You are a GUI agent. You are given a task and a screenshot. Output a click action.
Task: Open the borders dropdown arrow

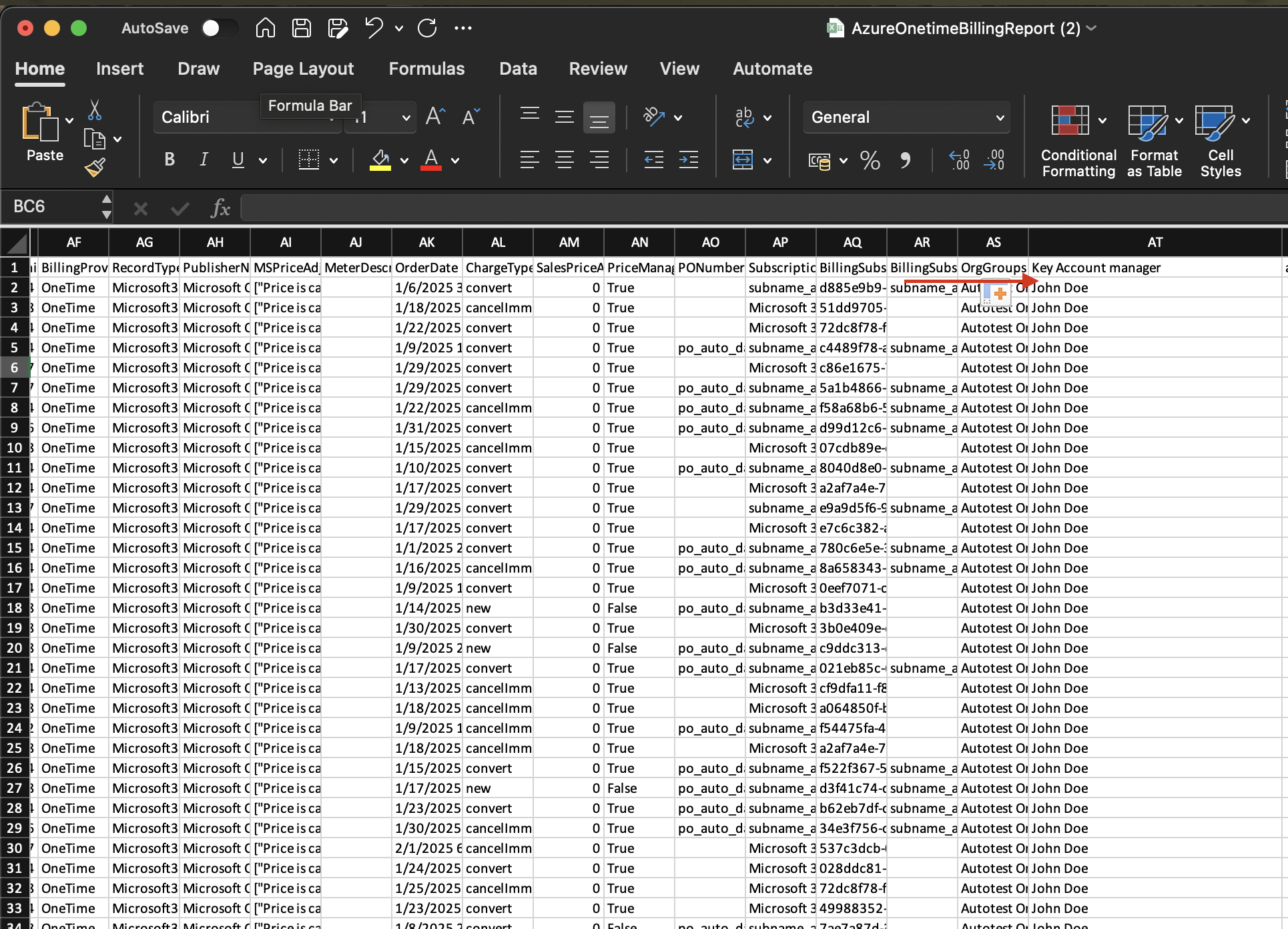coord(334,160)
